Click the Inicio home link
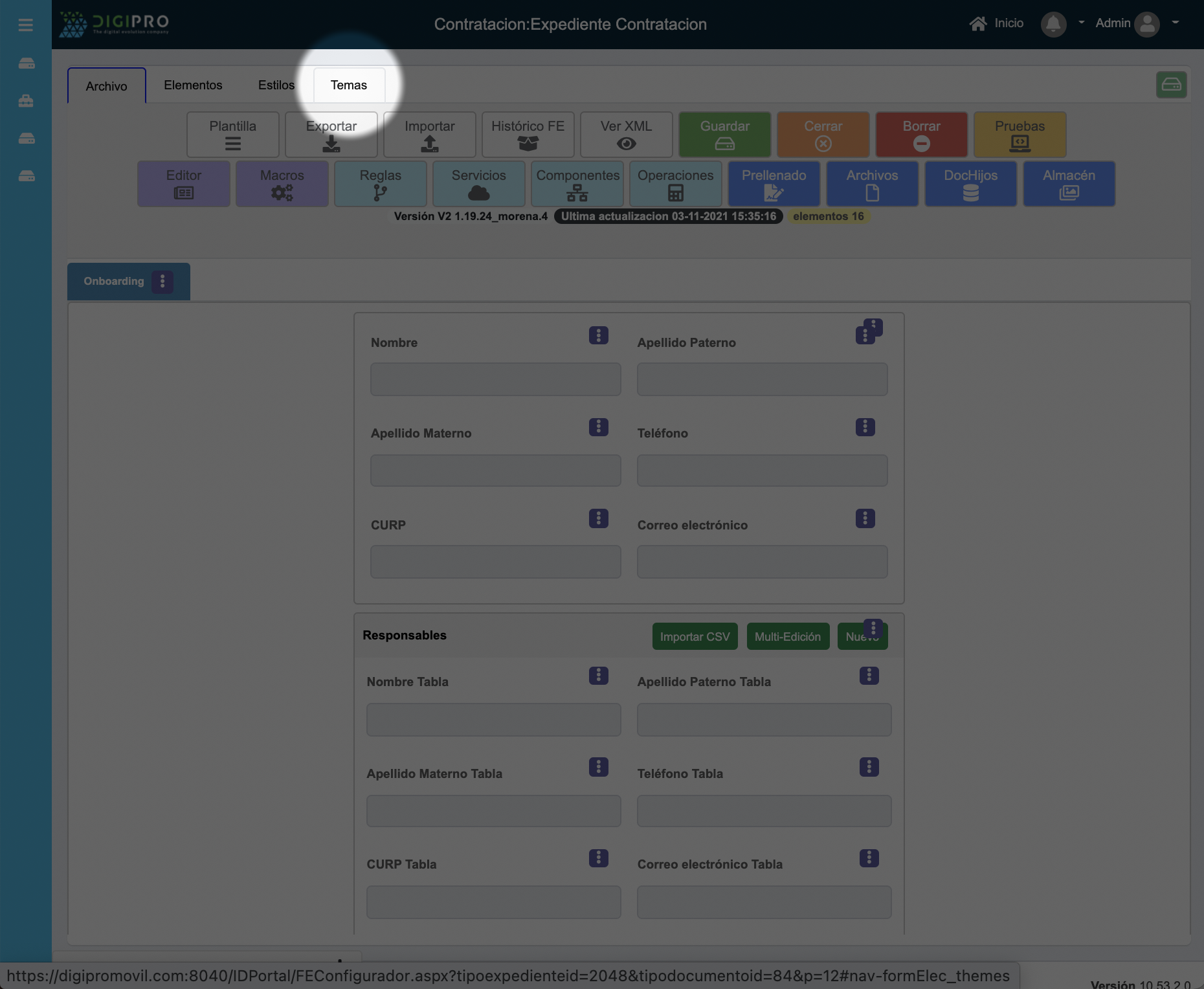1204x989 pixels. (x=996, y=23)
